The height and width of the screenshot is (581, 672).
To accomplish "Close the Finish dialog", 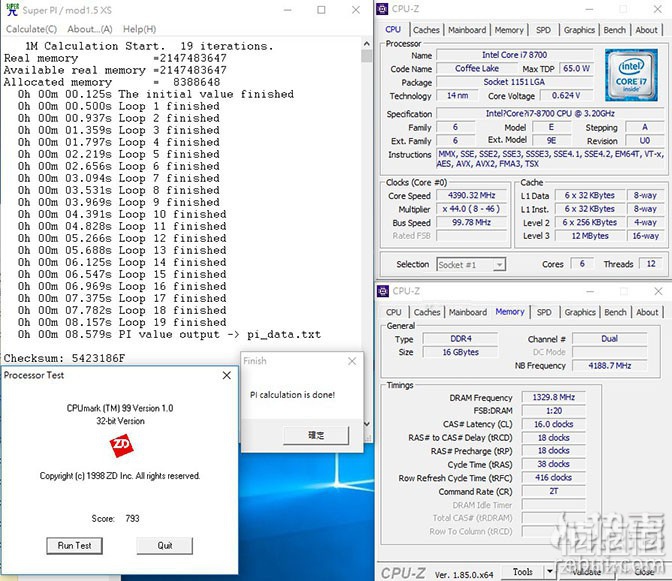I will [x=352, y=361].
